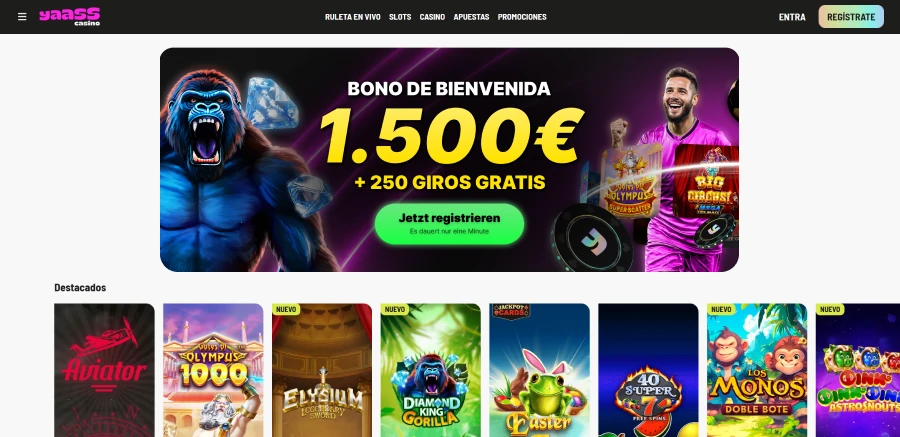Image resolution: width=900 pixels, height=437 pixels.
Task: Open Gates of Olympus 1000 game
Action: (x=213, y=370)
